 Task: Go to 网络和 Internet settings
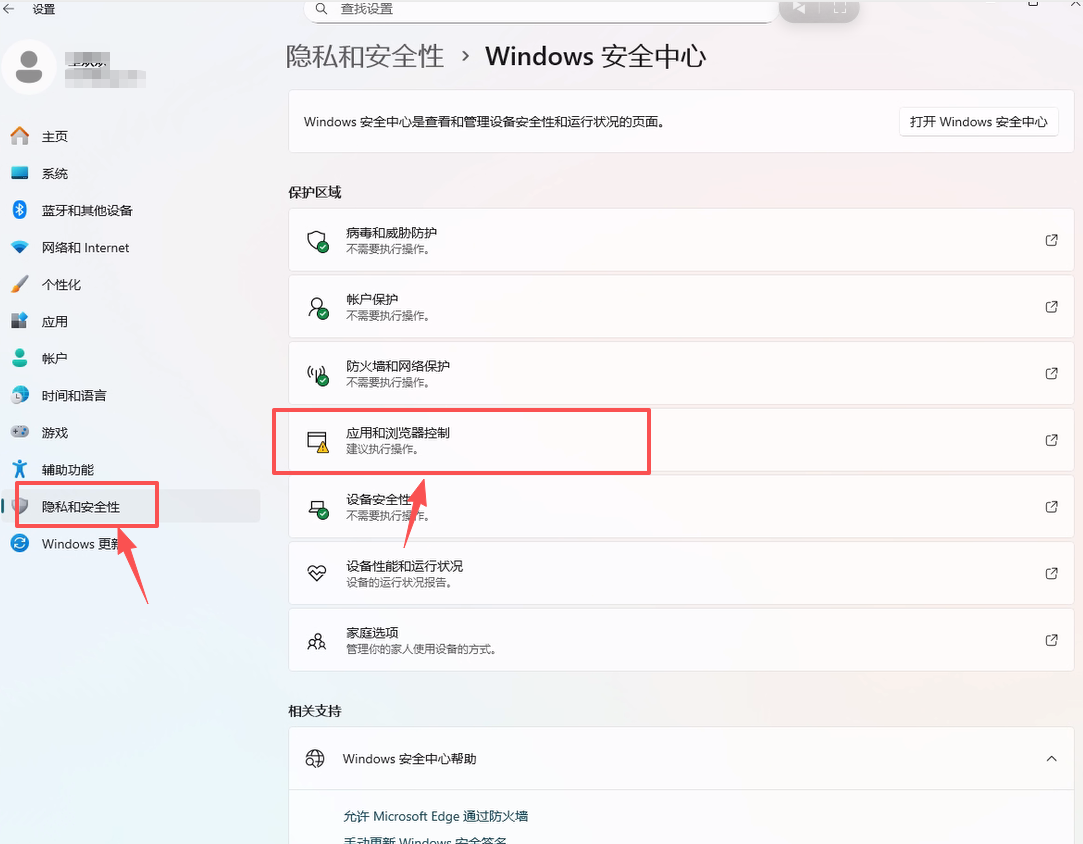pyautogui.click(x=85, y=248)
